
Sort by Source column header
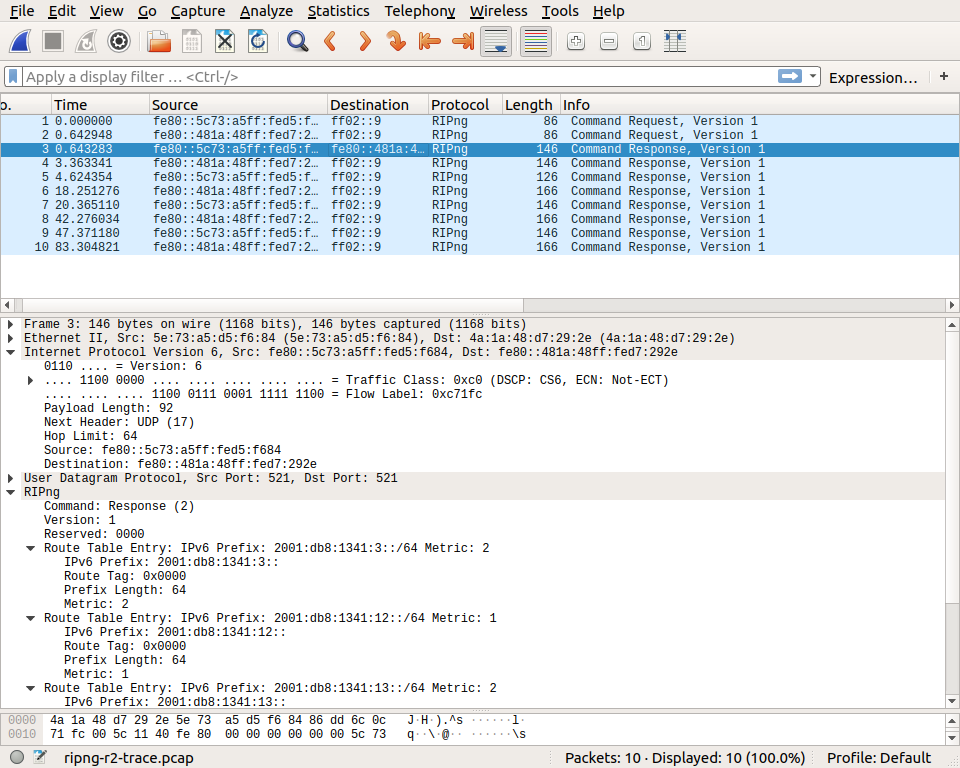(x=239, y=105)
